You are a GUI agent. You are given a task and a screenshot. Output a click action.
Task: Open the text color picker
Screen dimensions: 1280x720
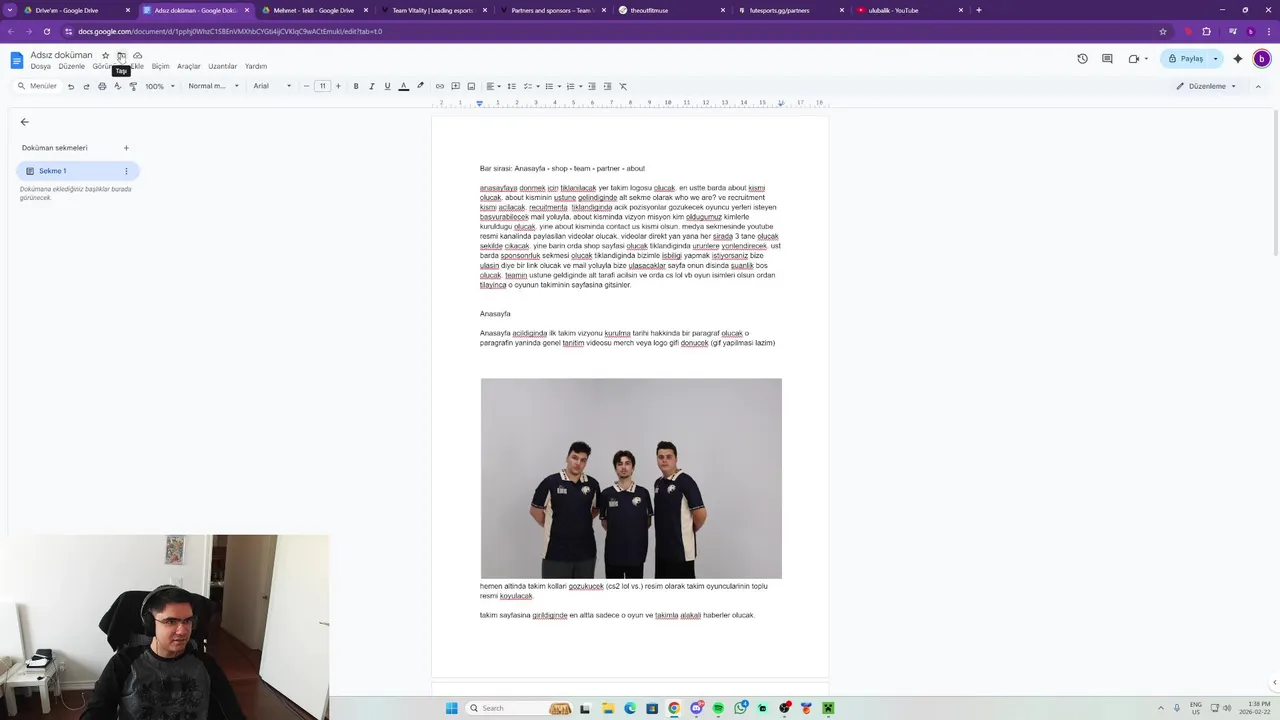pyautogui.click(x=403, y=86)
